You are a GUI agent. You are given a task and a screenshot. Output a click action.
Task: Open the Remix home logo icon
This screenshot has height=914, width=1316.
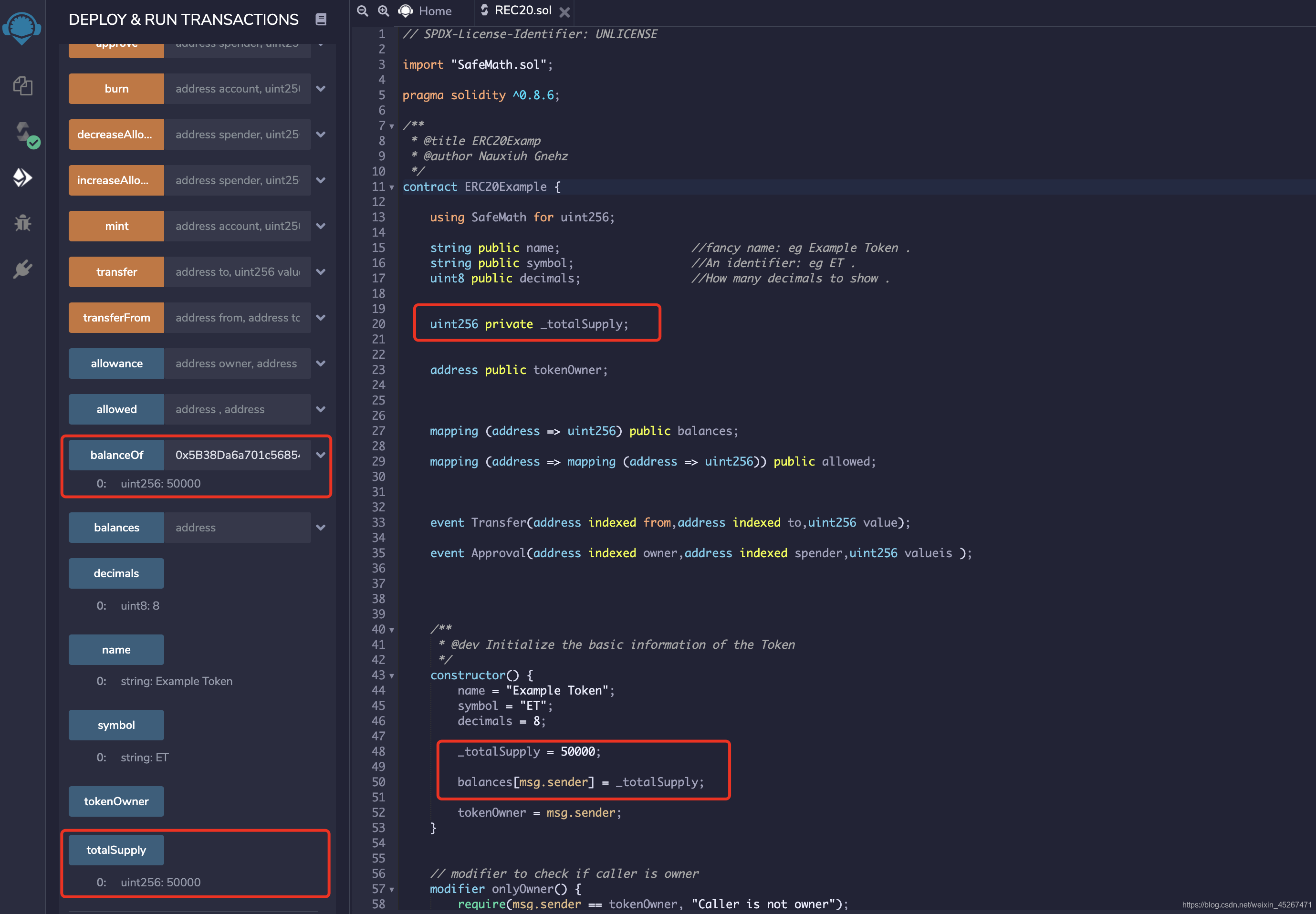pos(22,28)
